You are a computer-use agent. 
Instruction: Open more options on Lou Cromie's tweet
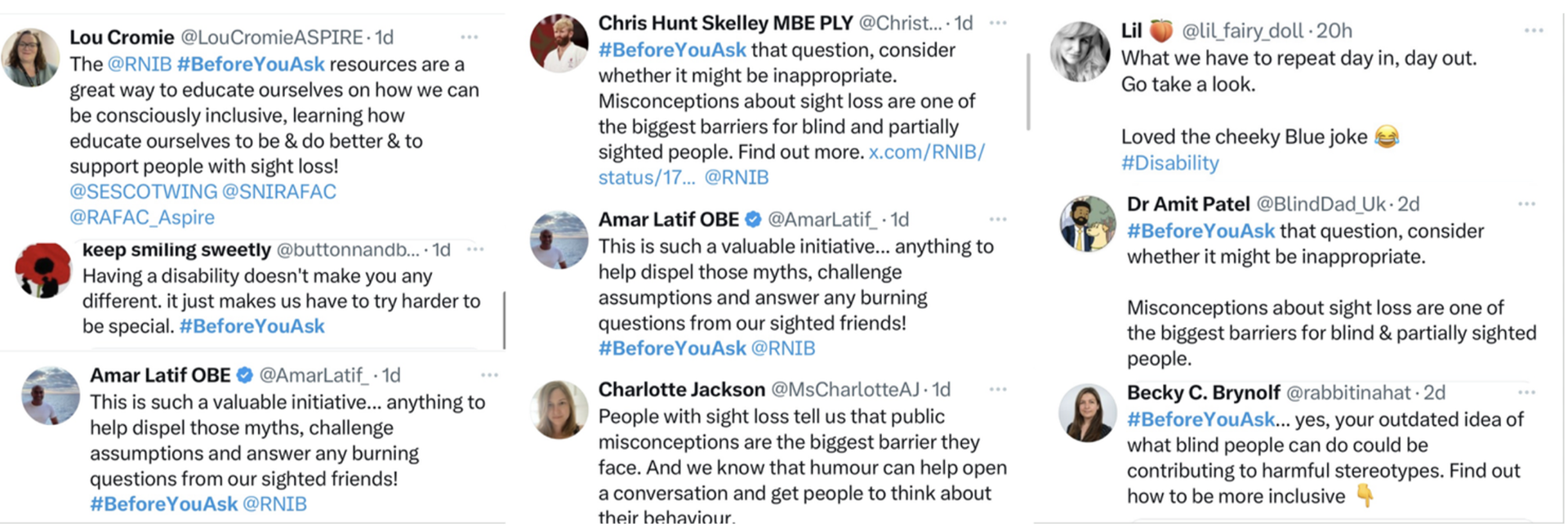[469, 38]
